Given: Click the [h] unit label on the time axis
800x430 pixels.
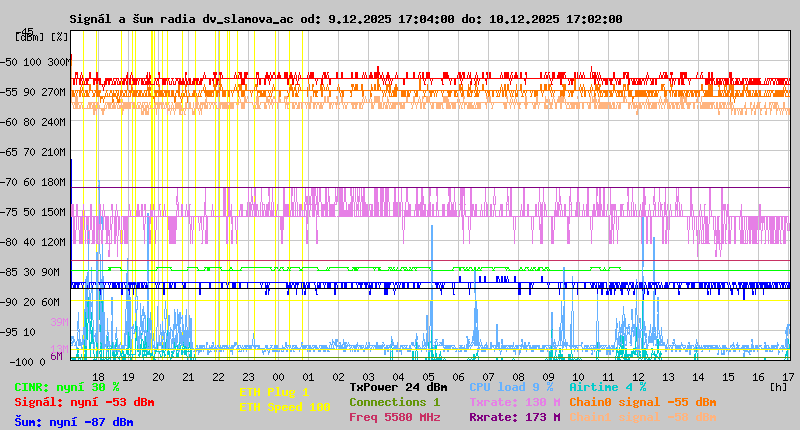Looking at the screenshot, I should coord(778,387).
